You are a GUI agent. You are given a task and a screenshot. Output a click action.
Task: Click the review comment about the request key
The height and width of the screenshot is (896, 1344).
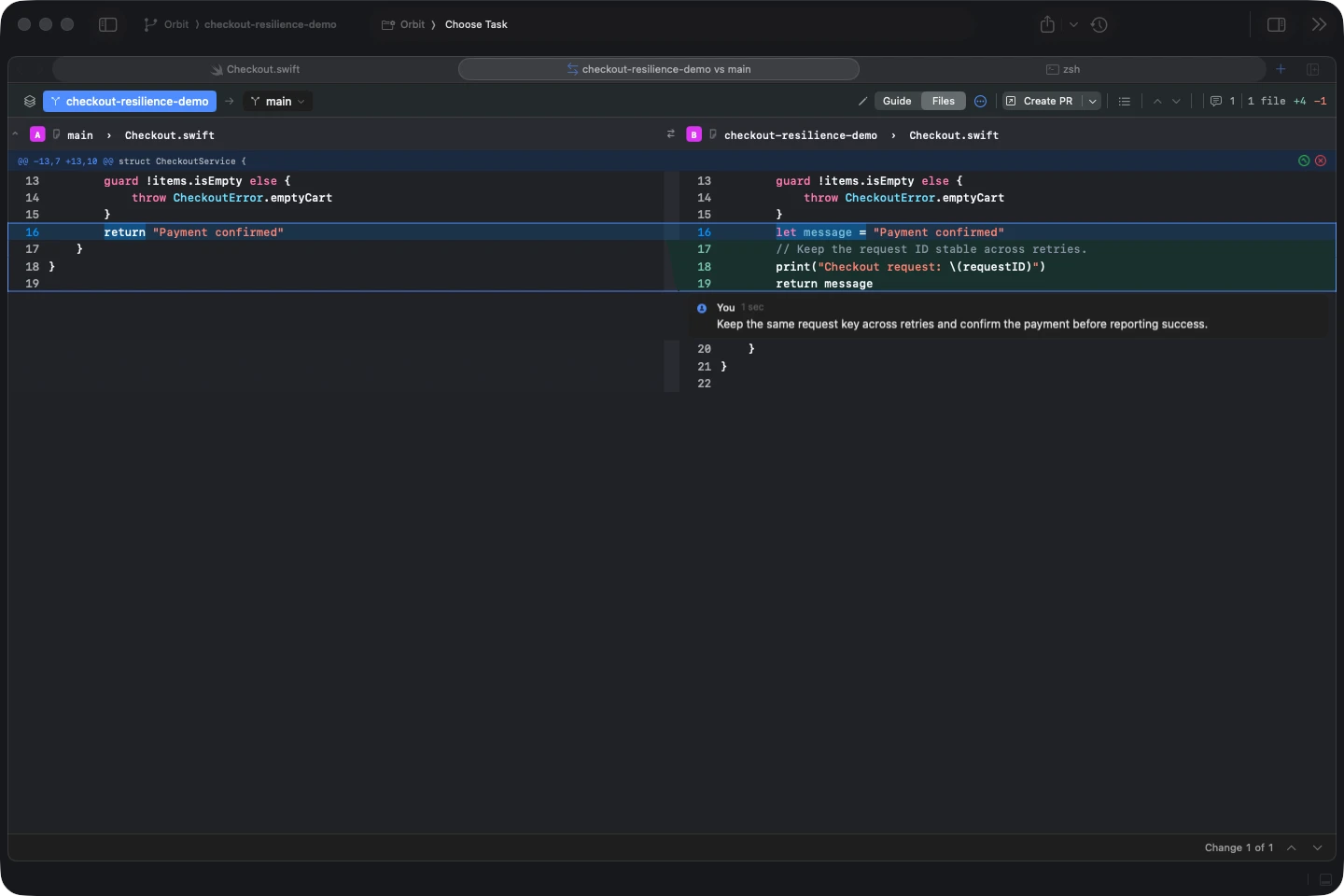click(x=961, y=325)
